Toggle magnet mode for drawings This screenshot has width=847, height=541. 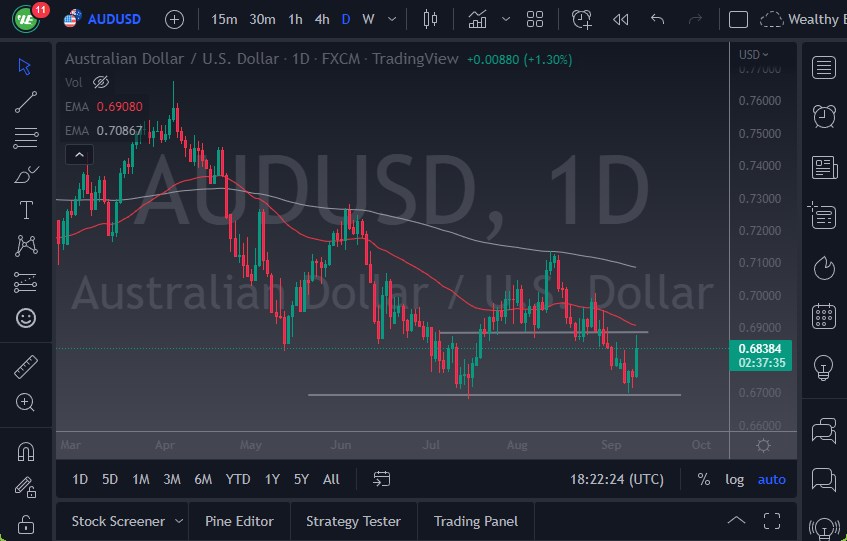click(x=25, y=451)
